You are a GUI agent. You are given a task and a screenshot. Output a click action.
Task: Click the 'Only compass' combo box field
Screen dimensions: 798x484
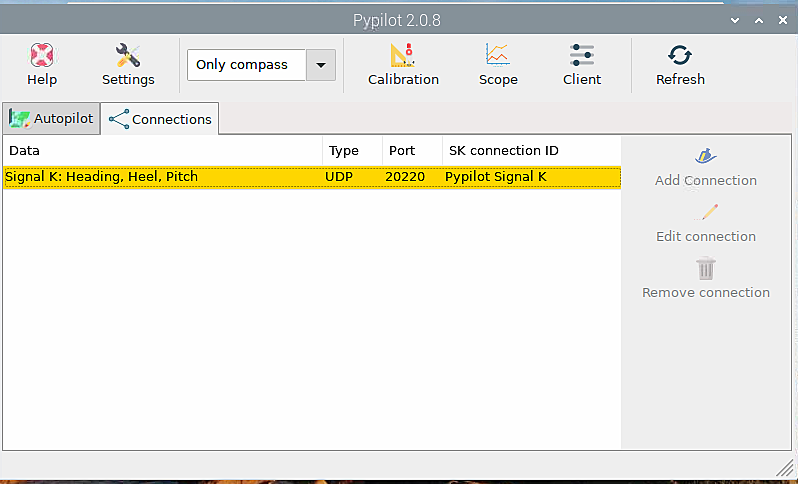(x=245, y=65)
